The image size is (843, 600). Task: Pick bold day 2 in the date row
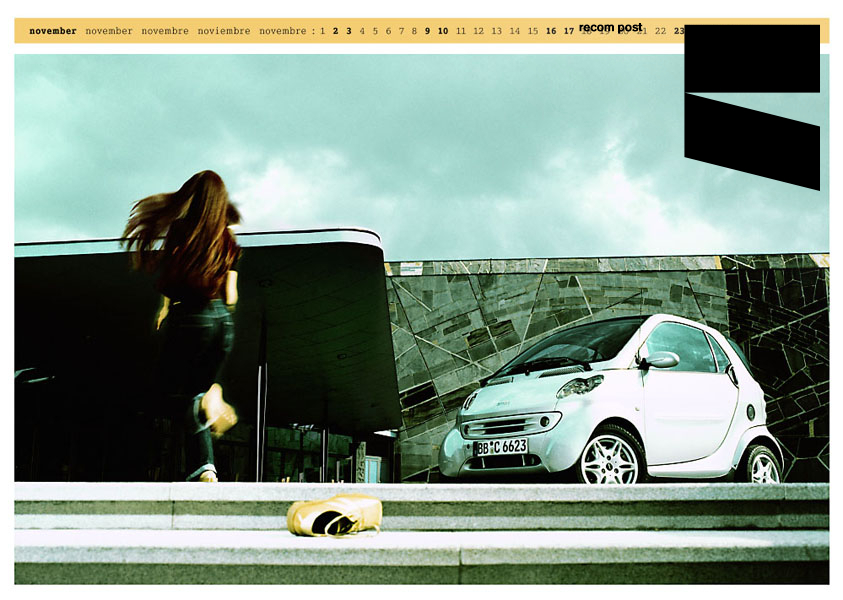tap(336, 31)
